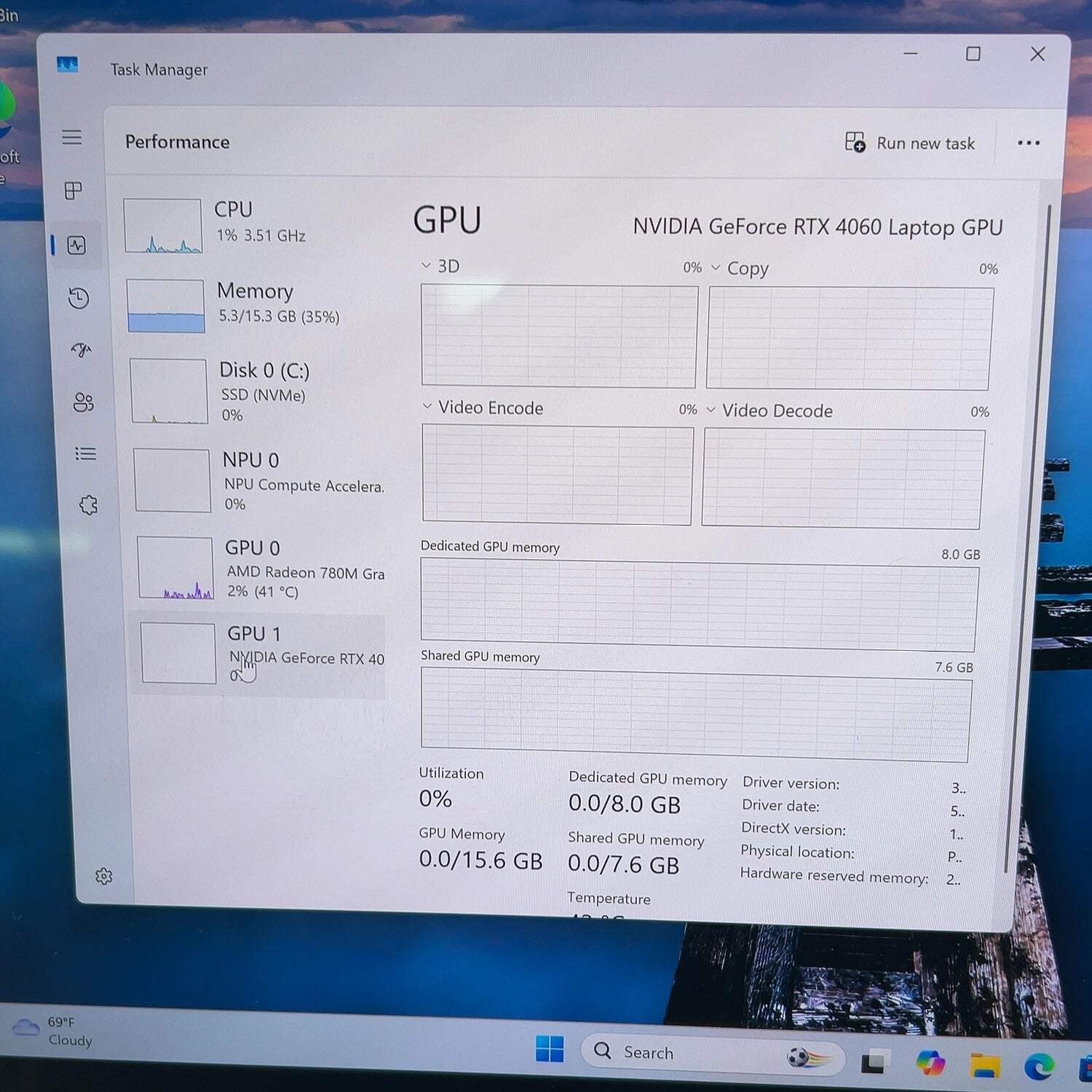1092x1092 pixels.
Task: Click the Utilization 0% value
Action: [x=435, y=799]
